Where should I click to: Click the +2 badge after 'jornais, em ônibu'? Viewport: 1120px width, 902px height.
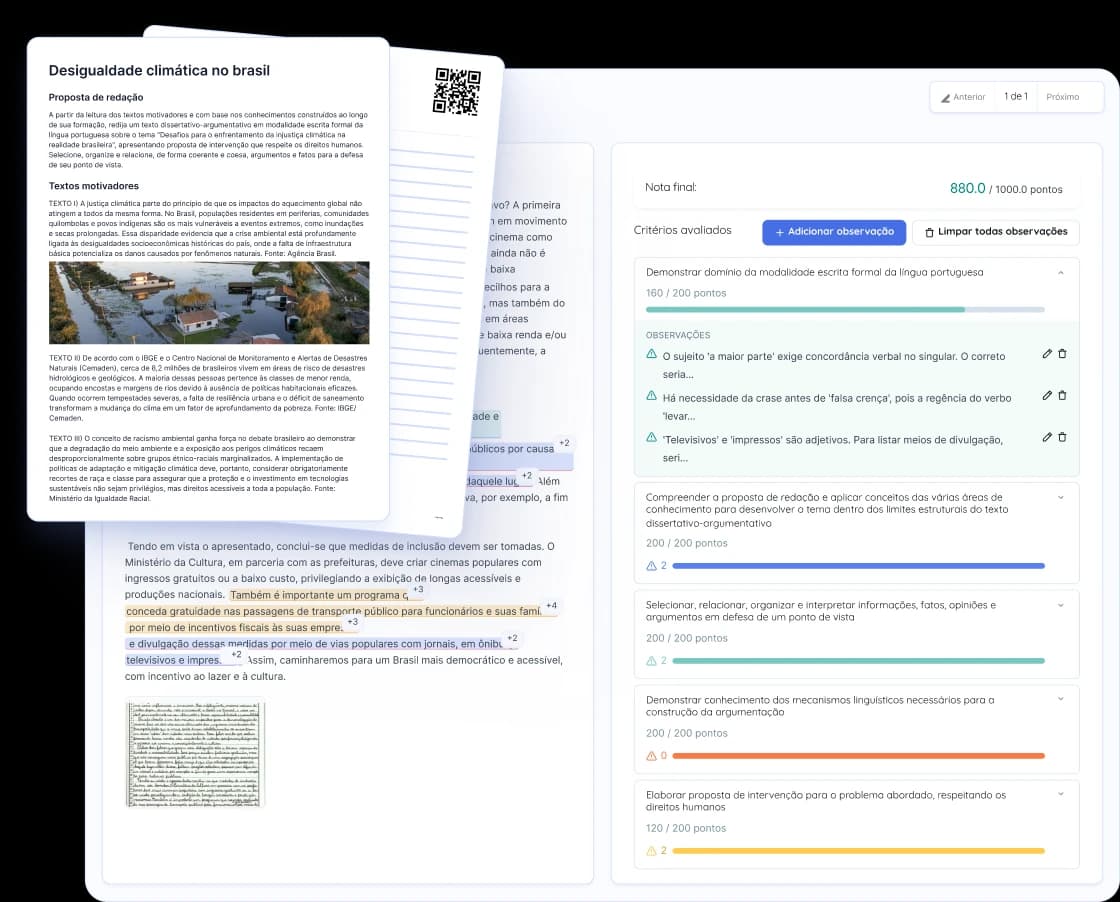[x=512, y=638]
